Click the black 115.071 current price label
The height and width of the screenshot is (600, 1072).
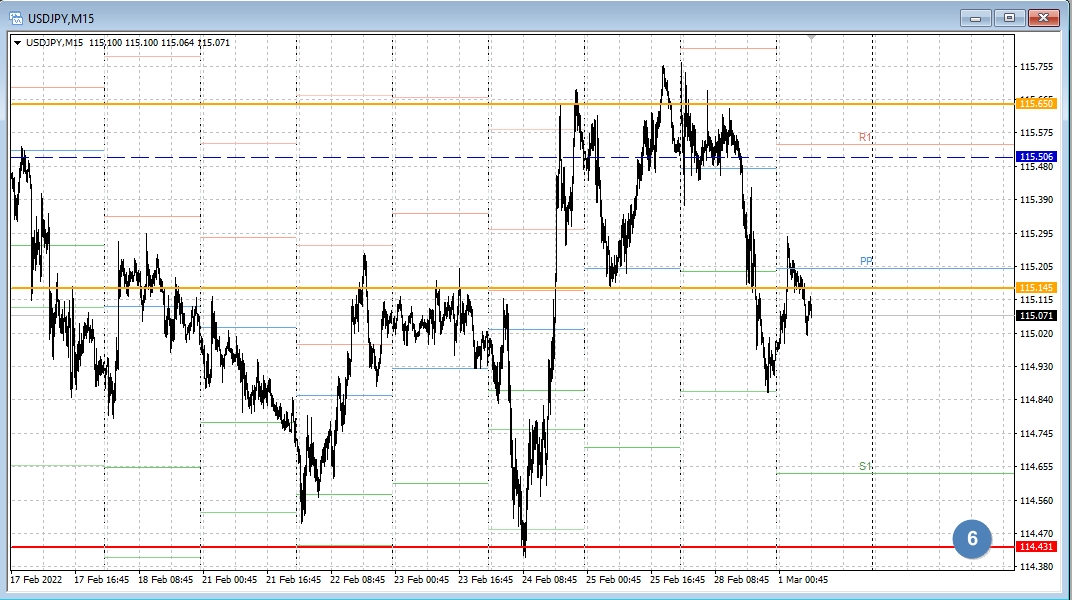pos(1036,315)
